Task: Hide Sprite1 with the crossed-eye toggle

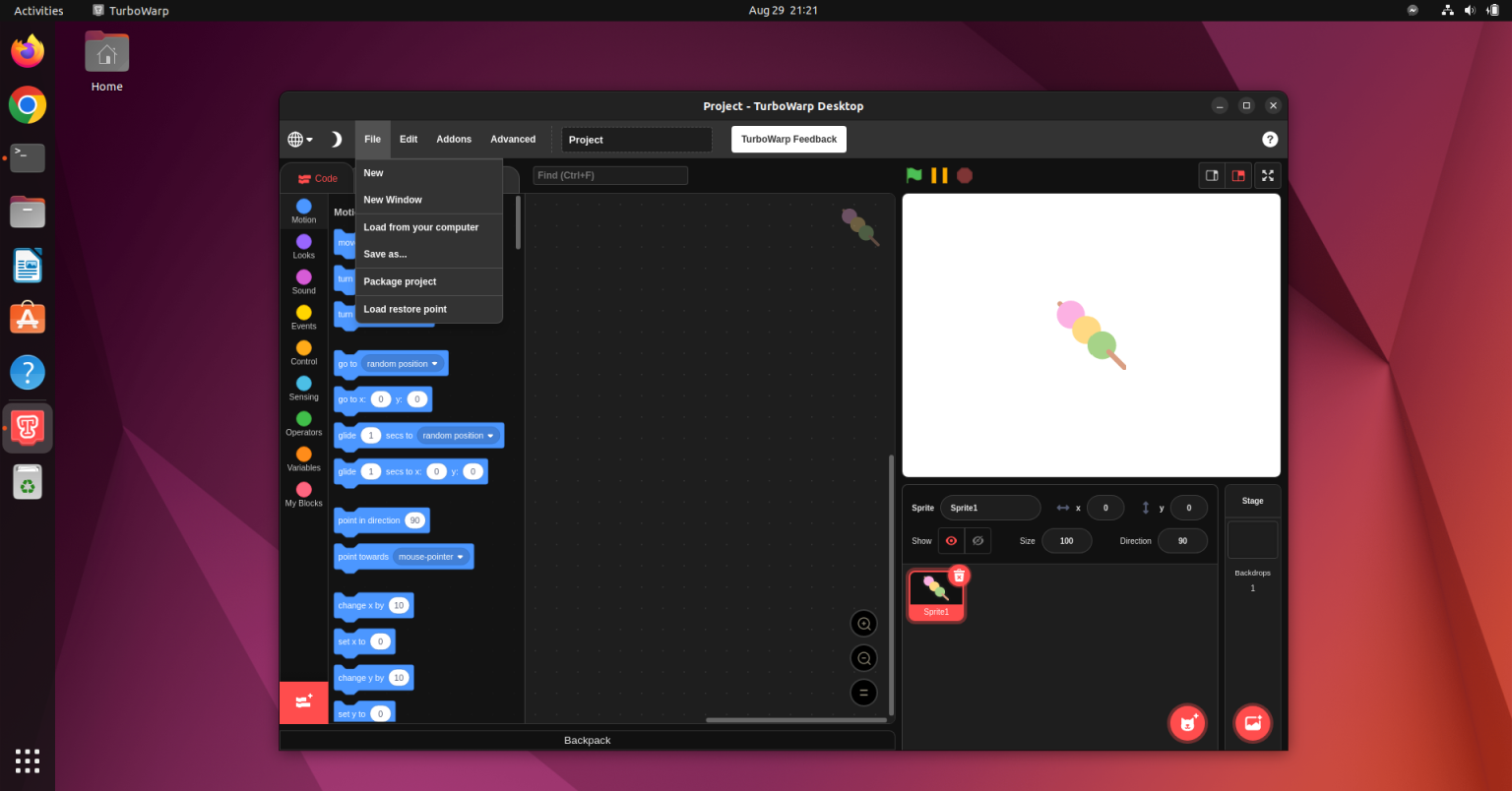Action: (x=977, y=540)
